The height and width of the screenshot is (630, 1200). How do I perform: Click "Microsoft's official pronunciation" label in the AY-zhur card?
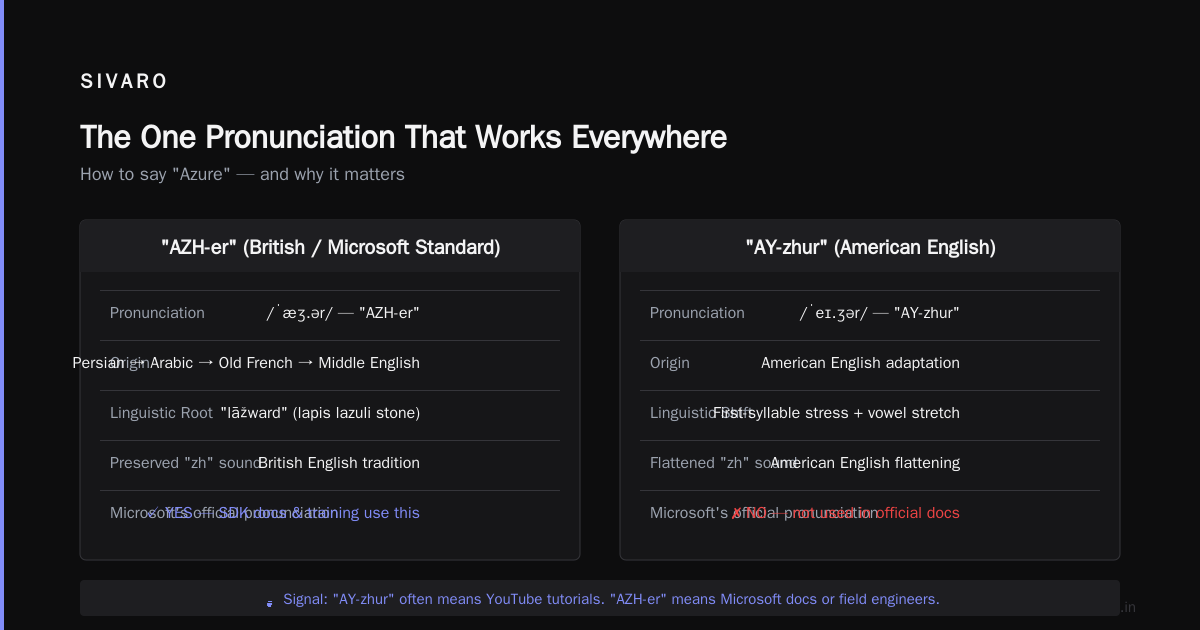coord(764,513)
